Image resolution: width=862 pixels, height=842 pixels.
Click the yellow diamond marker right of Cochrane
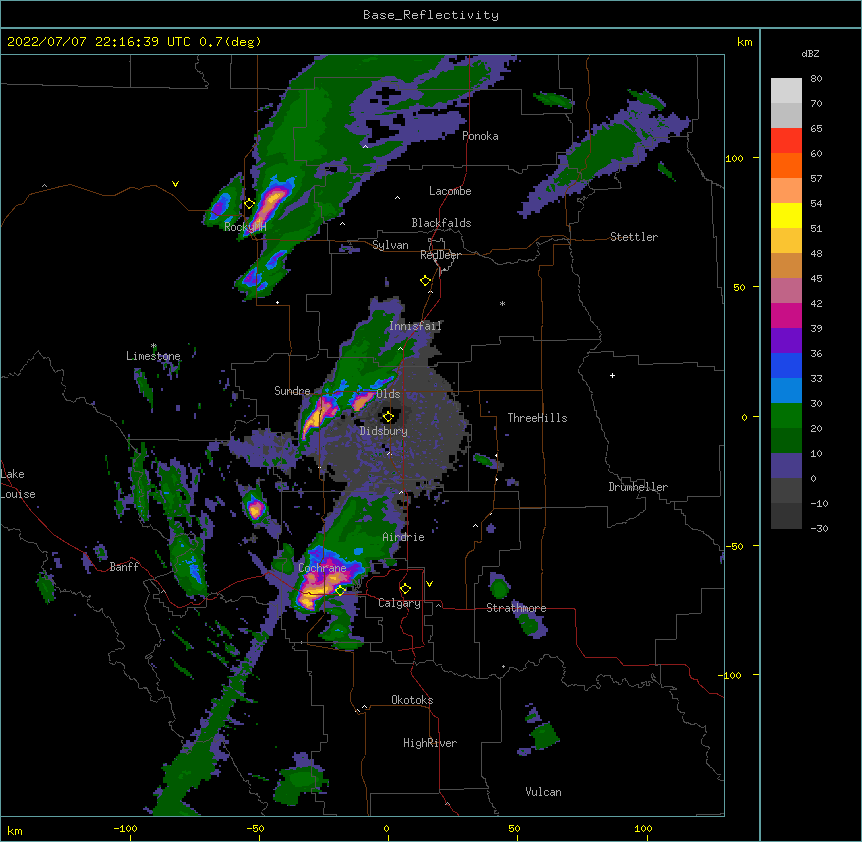pyautogui.click(x=341, y=590)
